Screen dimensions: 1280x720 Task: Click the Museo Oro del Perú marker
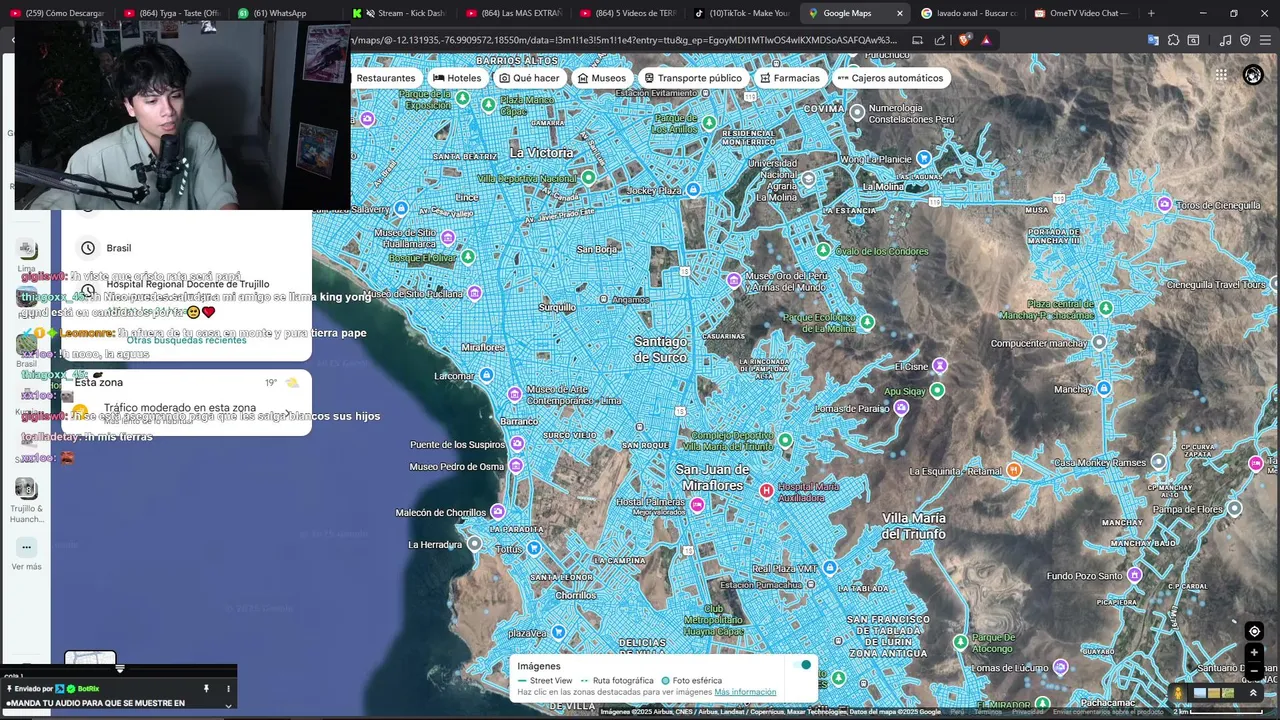[x=734, y=279]
